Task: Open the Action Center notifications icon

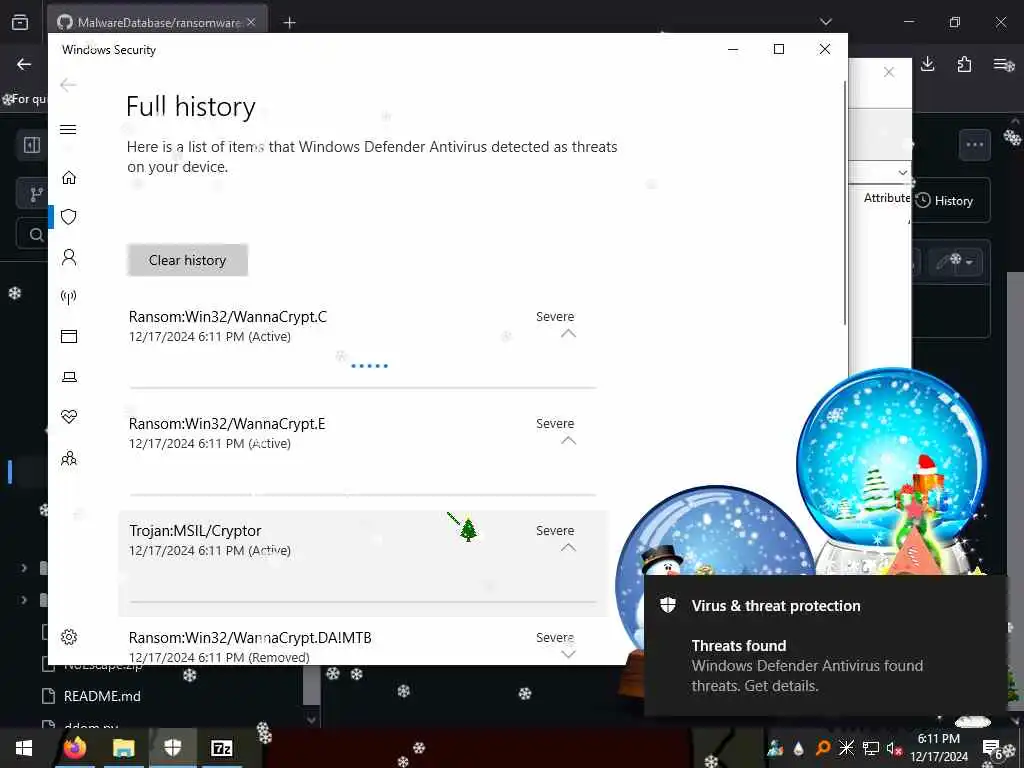Action: (993, 748)
